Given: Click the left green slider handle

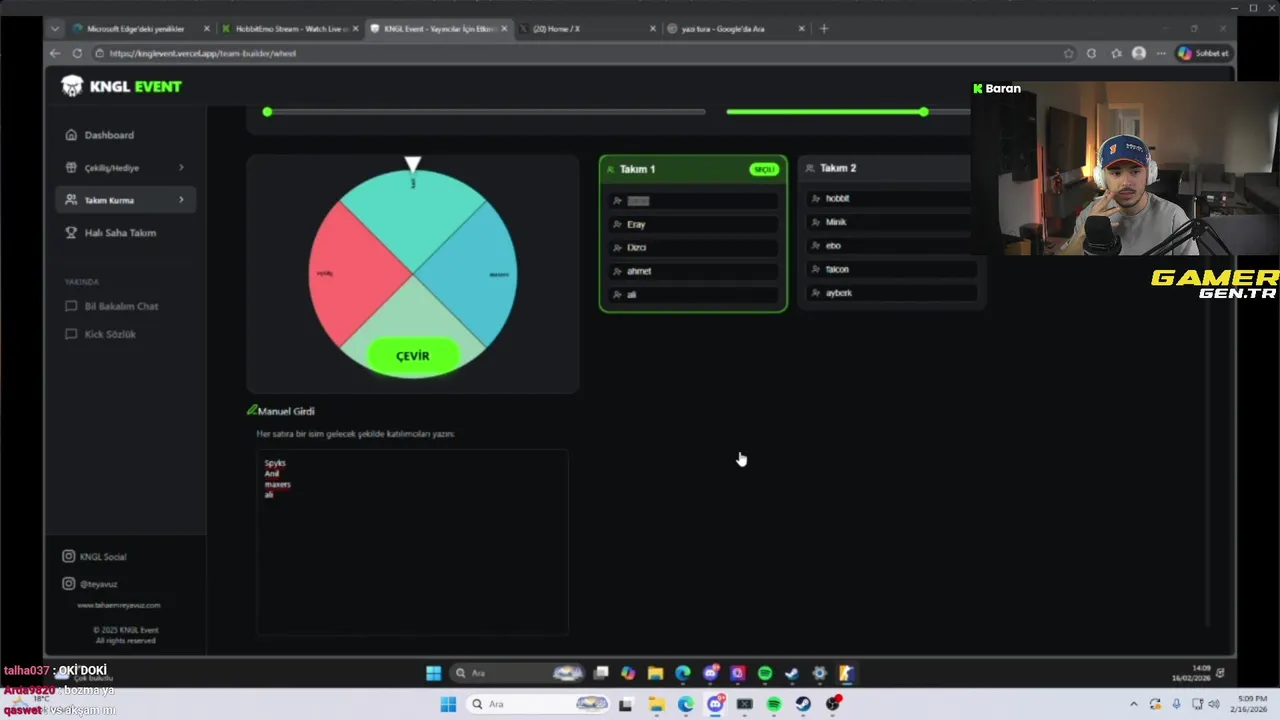Looking at the screenshot, I should [267, 112].
